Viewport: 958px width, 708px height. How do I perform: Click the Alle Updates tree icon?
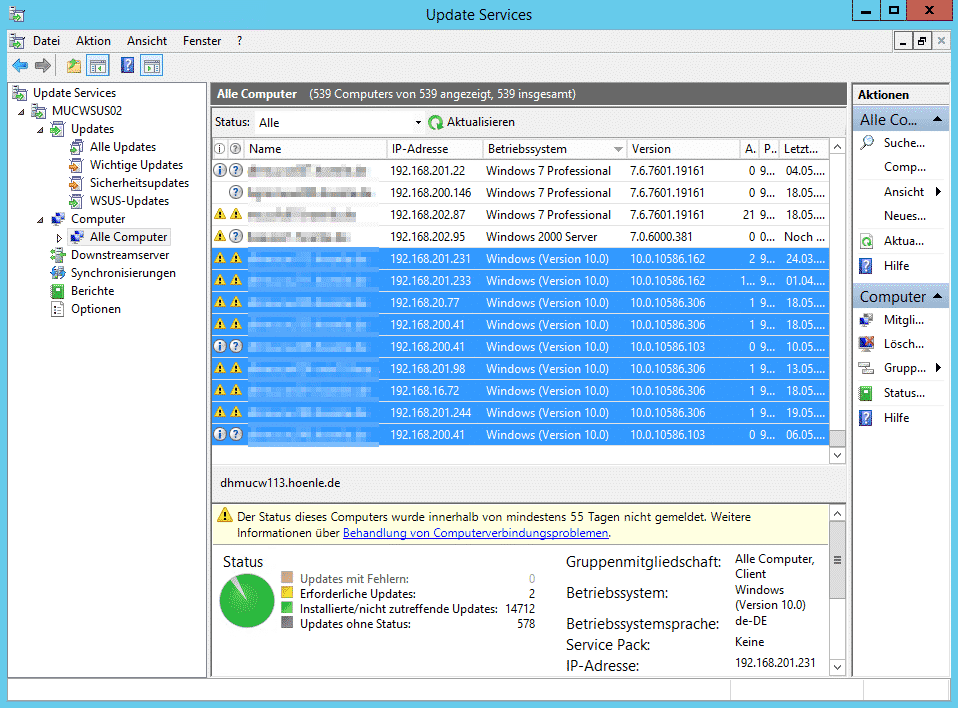coord(76,147)
